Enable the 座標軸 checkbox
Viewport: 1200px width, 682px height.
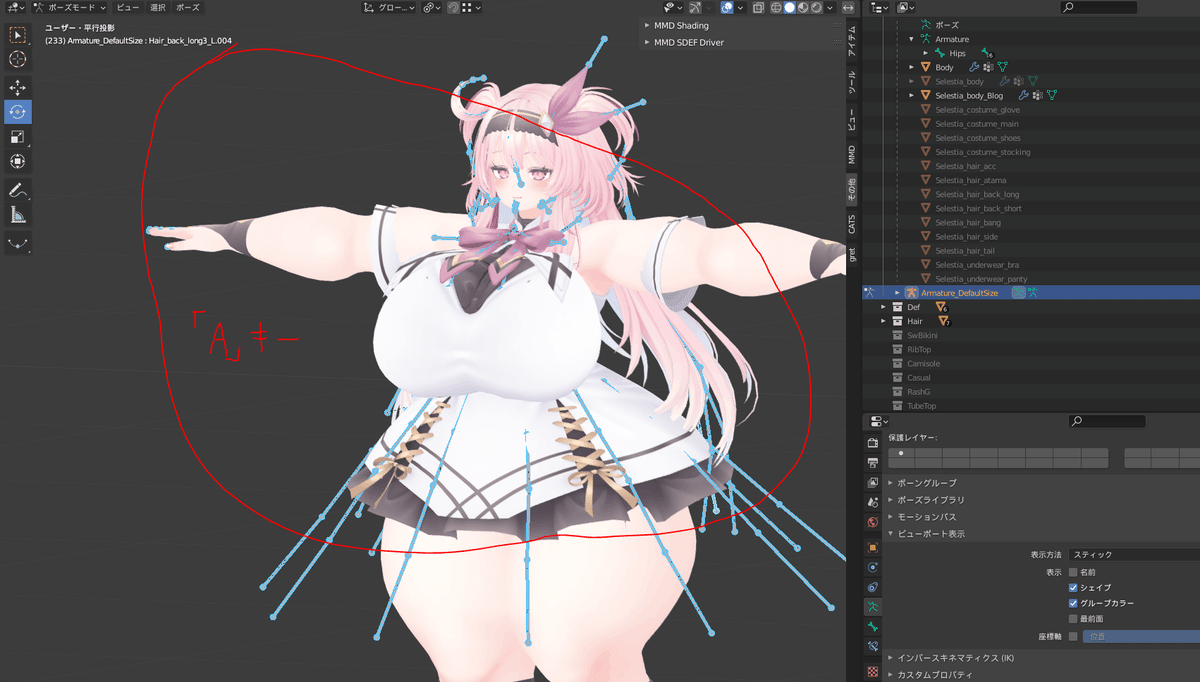point(1073,636)
